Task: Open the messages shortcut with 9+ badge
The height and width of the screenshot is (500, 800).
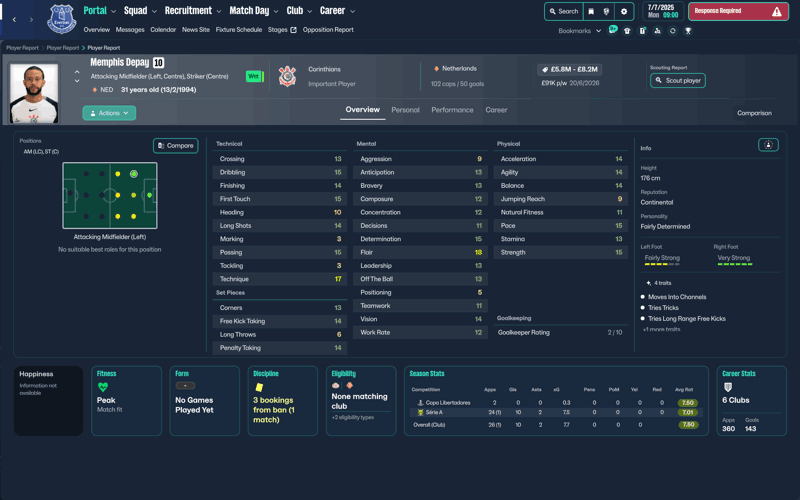Action: 612,30
